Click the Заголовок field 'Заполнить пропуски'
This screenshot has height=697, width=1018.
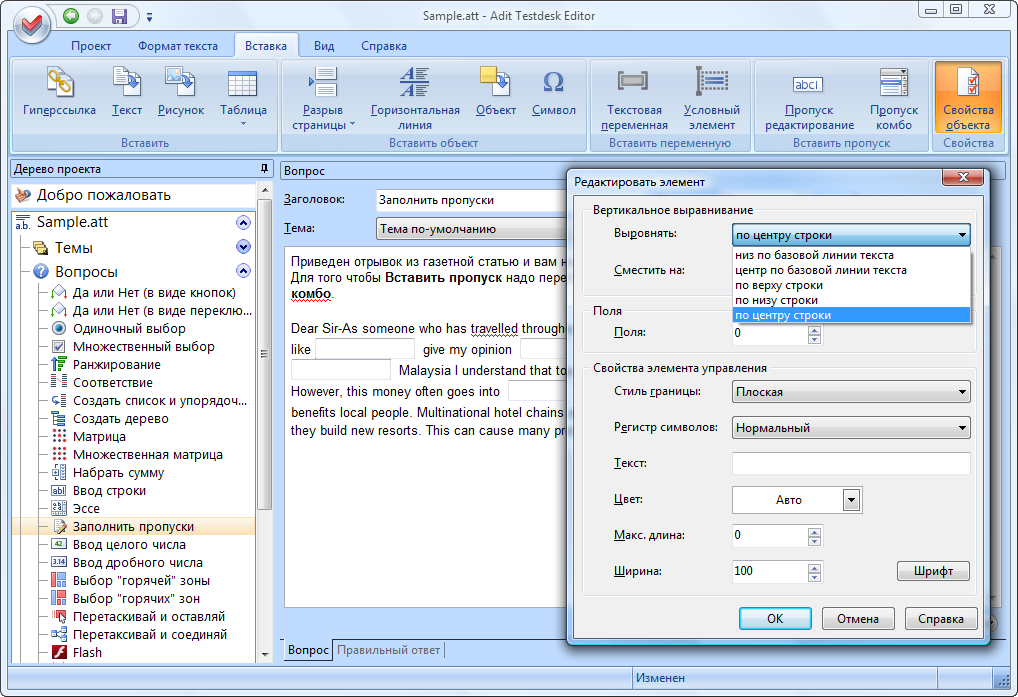(x=471, y=200)
